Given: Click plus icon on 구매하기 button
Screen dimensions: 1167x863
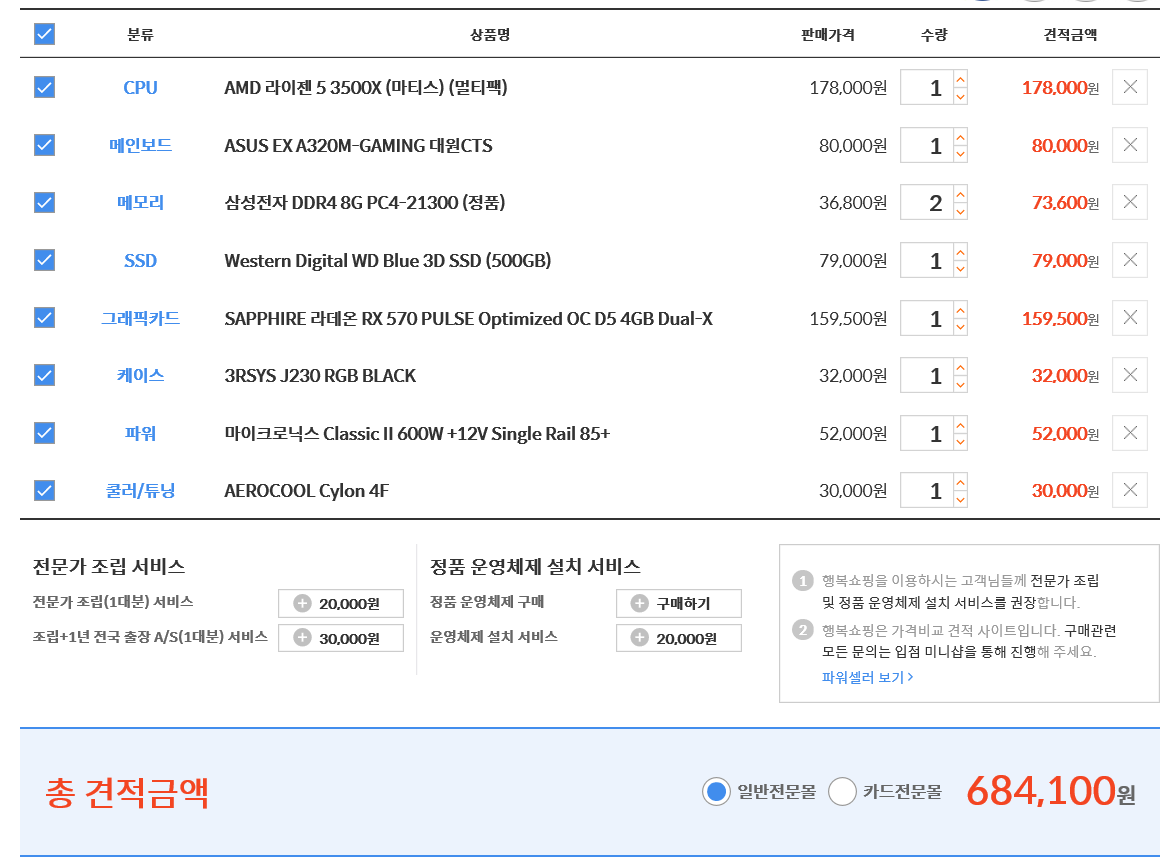Looking at the screenshot, I should (x=639, y=603).
